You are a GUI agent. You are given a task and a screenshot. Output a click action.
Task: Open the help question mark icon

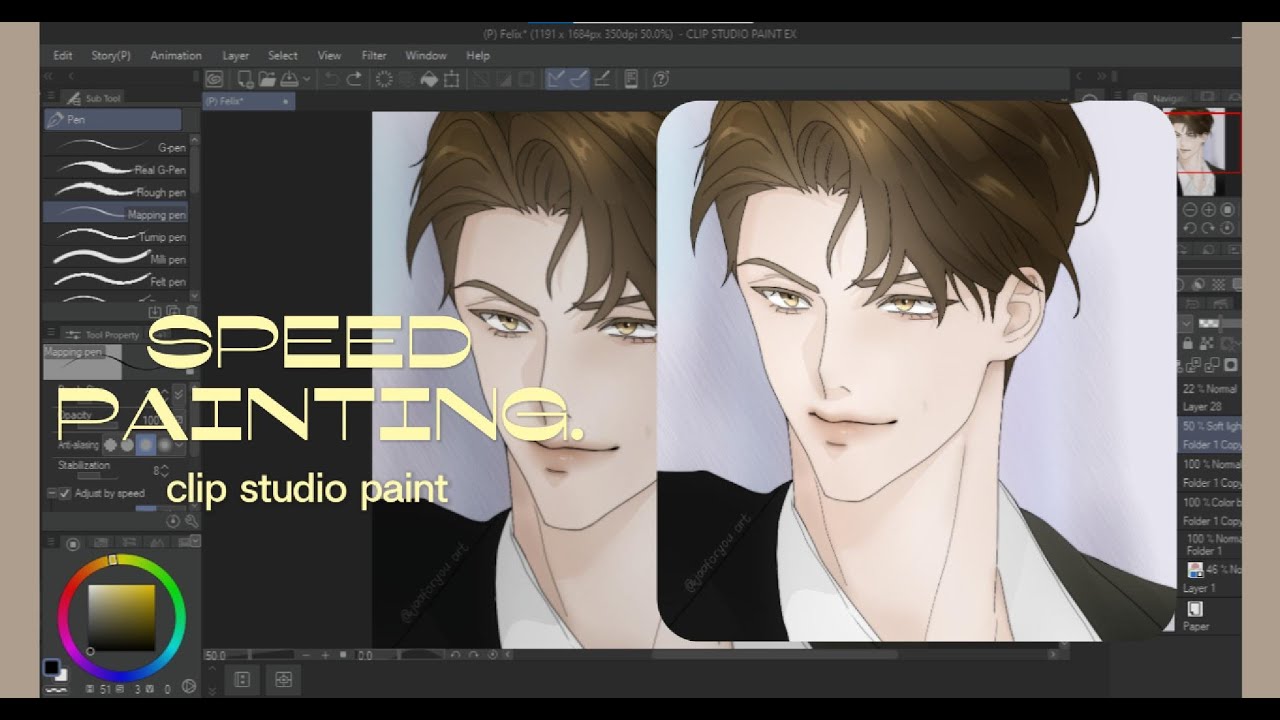[660, 79]
